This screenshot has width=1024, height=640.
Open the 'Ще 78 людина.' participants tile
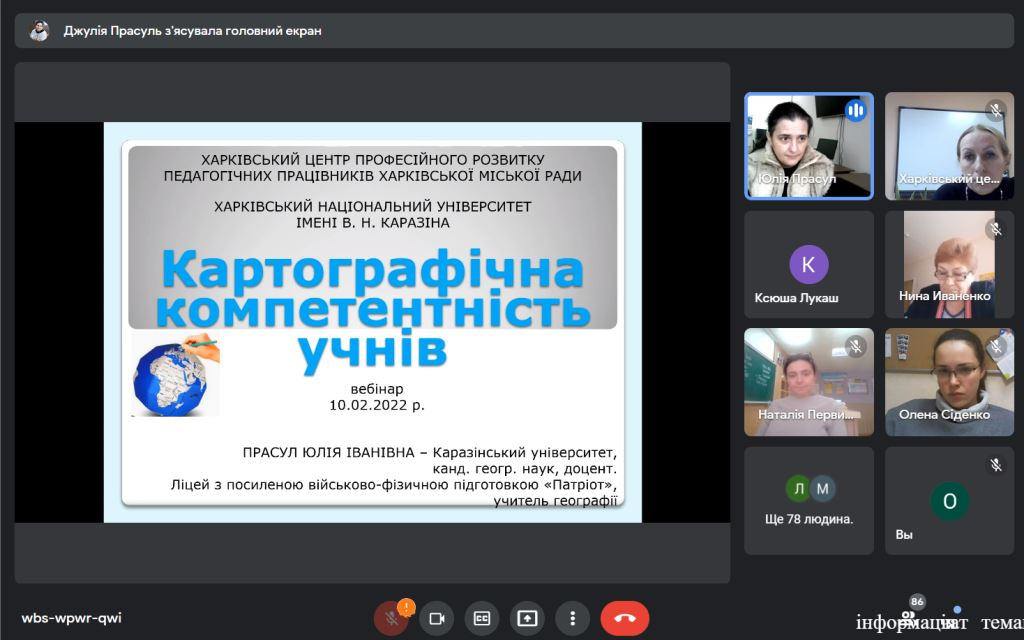[809, 501]
